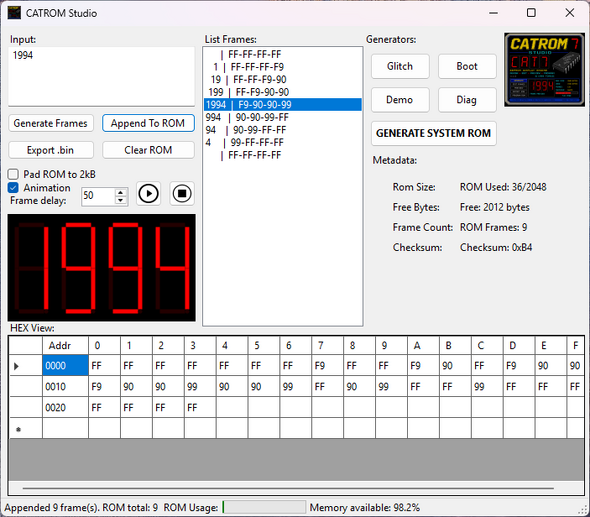This screenshot has height=517, width=590.
Task: Select hex address cell 0010
Action: click(65, 387)
